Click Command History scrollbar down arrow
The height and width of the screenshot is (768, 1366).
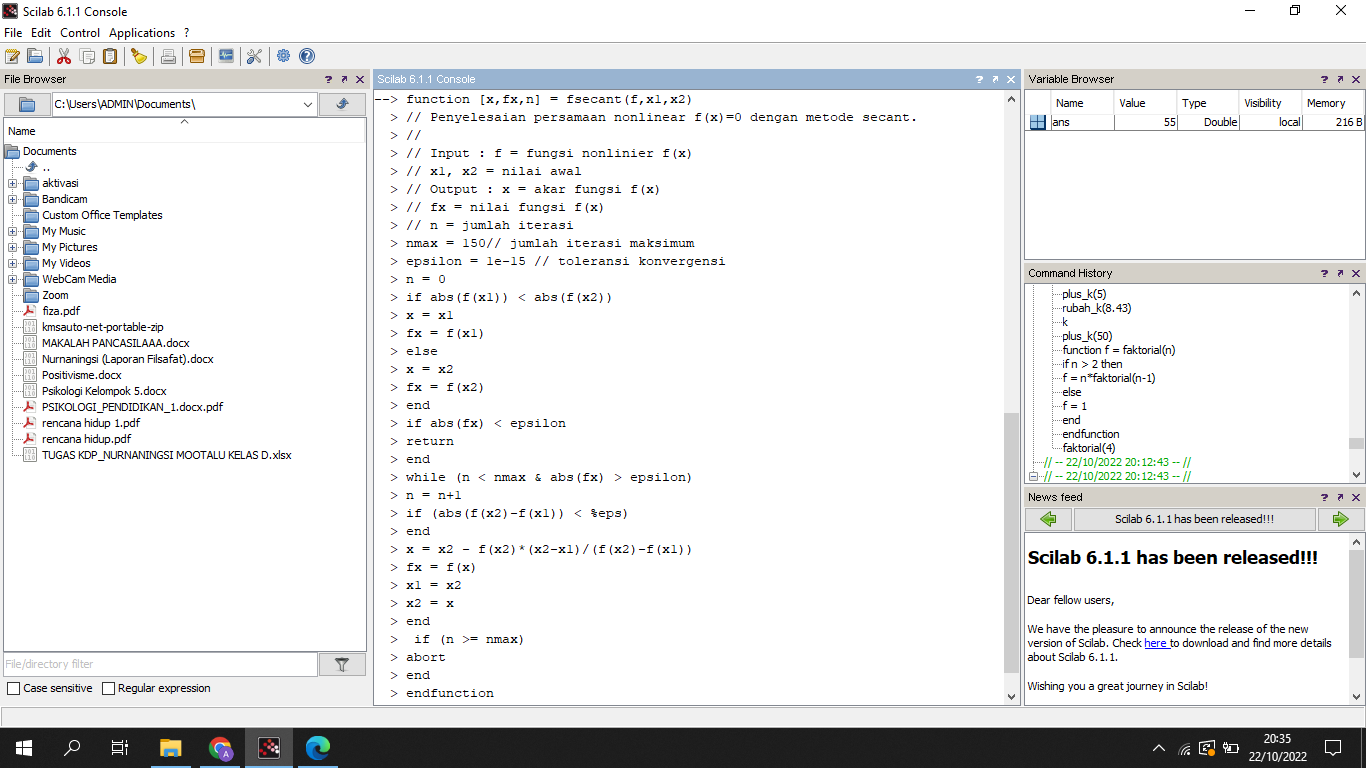1356,476
